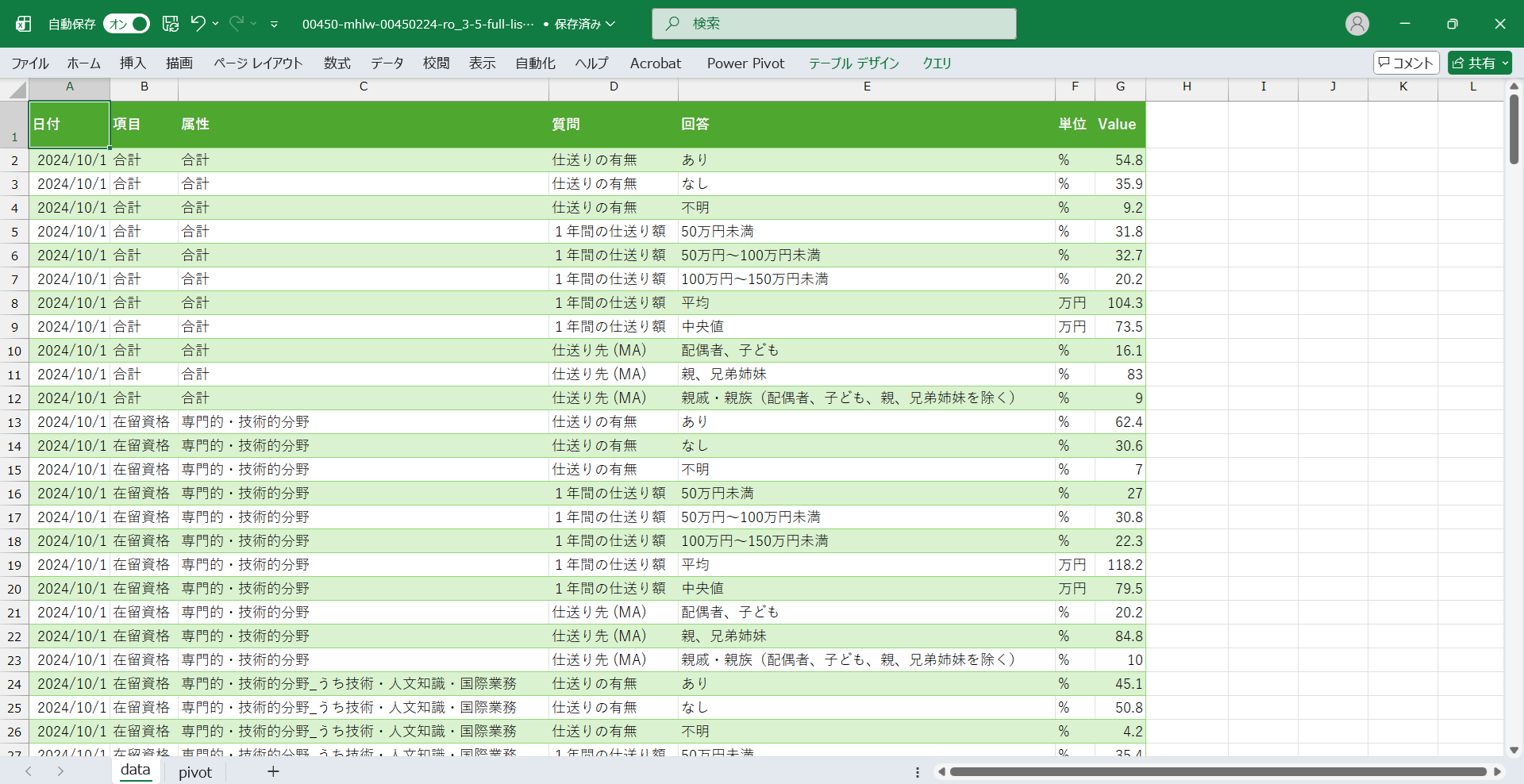The height and width of the screenshot is (784, 1524).
Task: Click the horizontal scrollbar thumb
Action: (x=1217, y=771)
